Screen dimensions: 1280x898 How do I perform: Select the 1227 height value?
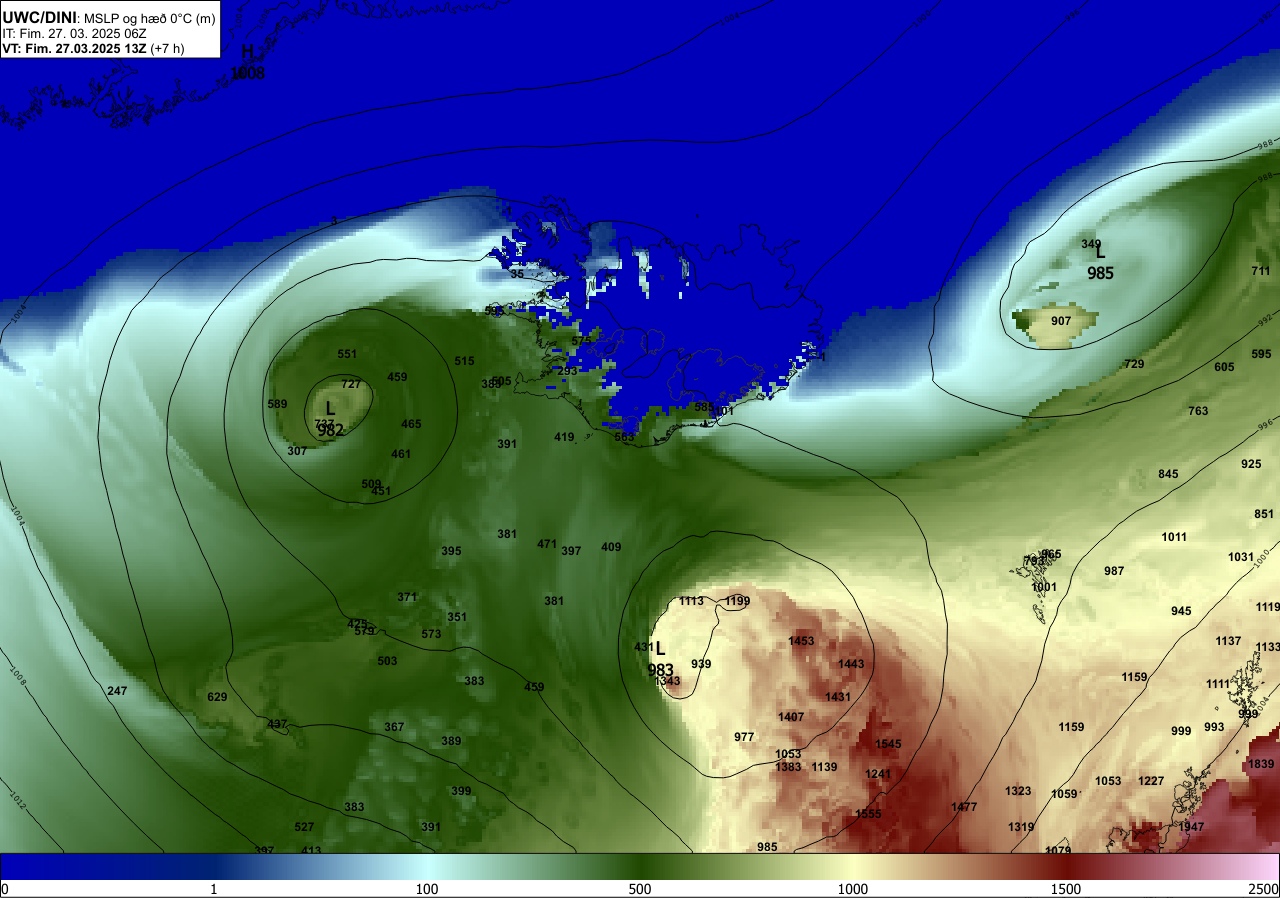(1151, 781)
